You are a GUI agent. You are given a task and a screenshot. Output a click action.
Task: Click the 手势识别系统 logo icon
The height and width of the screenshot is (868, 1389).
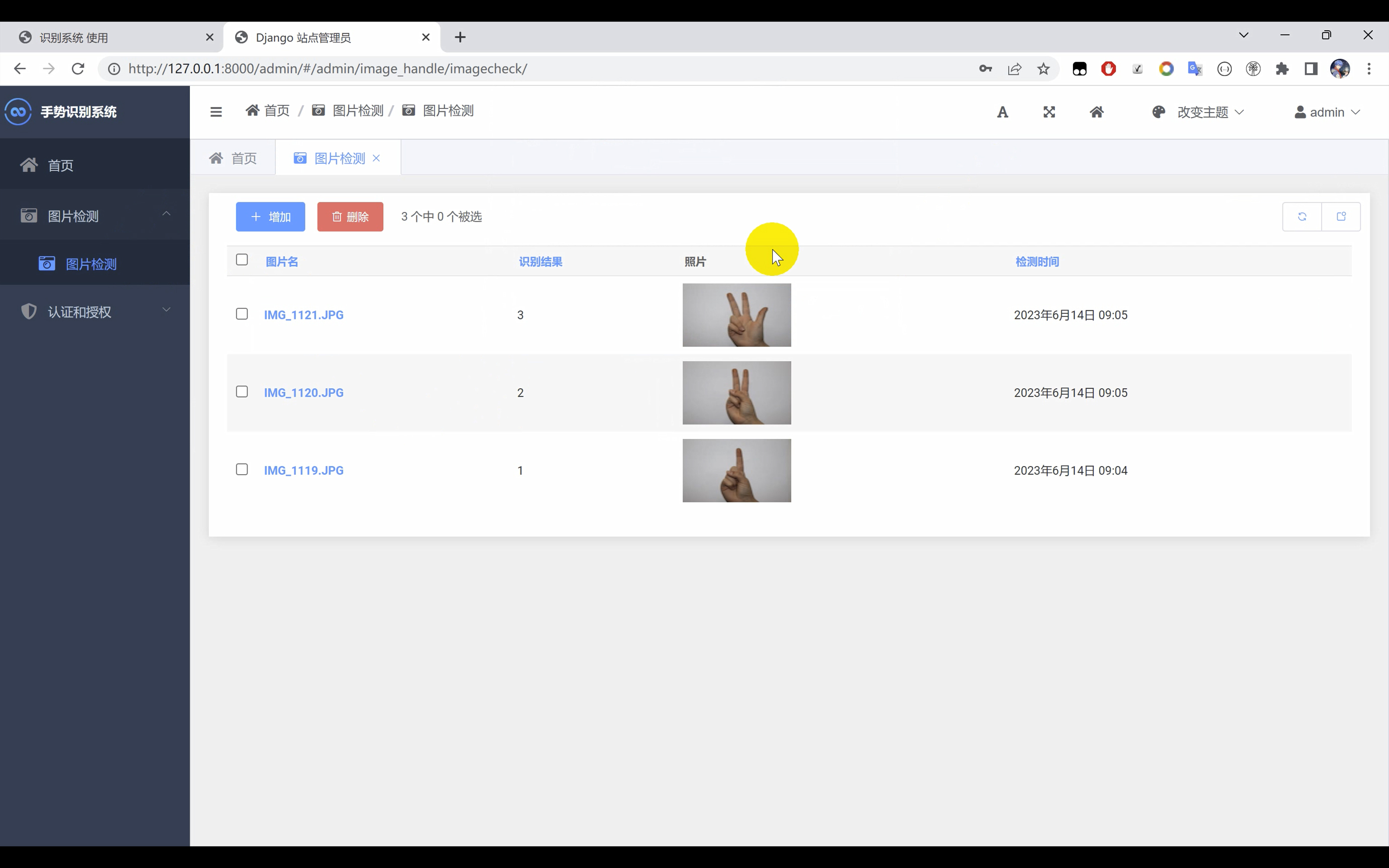pos(17,112)
